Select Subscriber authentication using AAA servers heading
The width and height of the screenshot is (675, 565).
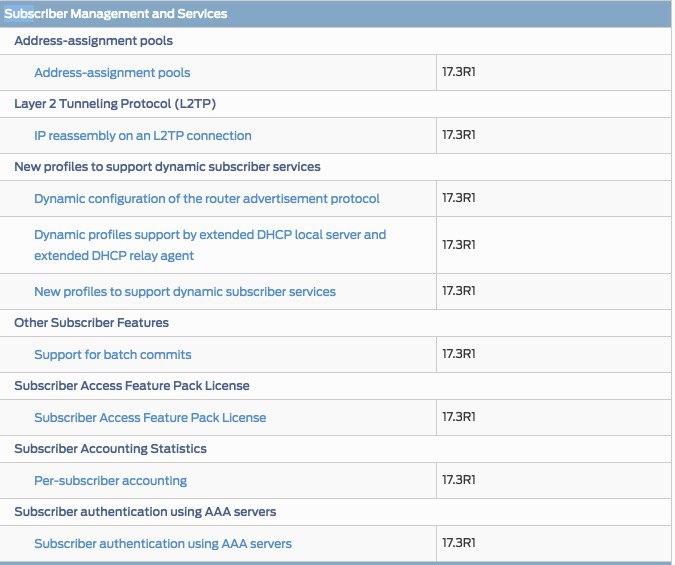point(145,512)
